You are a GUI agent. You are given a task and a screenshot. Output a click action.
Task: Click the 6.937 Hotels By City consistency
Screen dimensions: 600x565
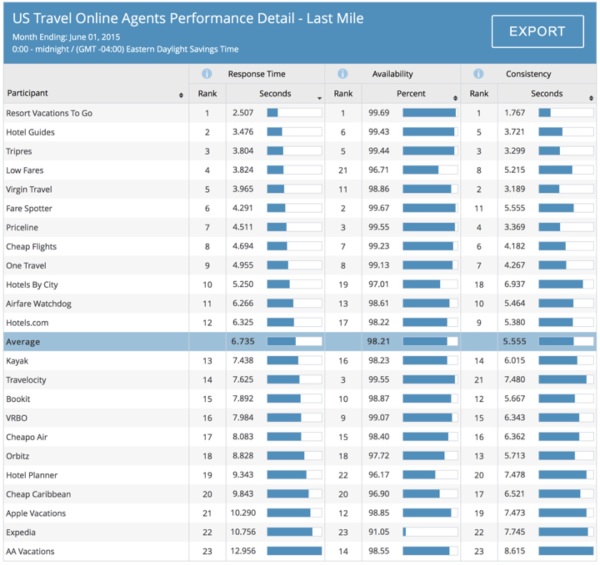pos(515,284)
